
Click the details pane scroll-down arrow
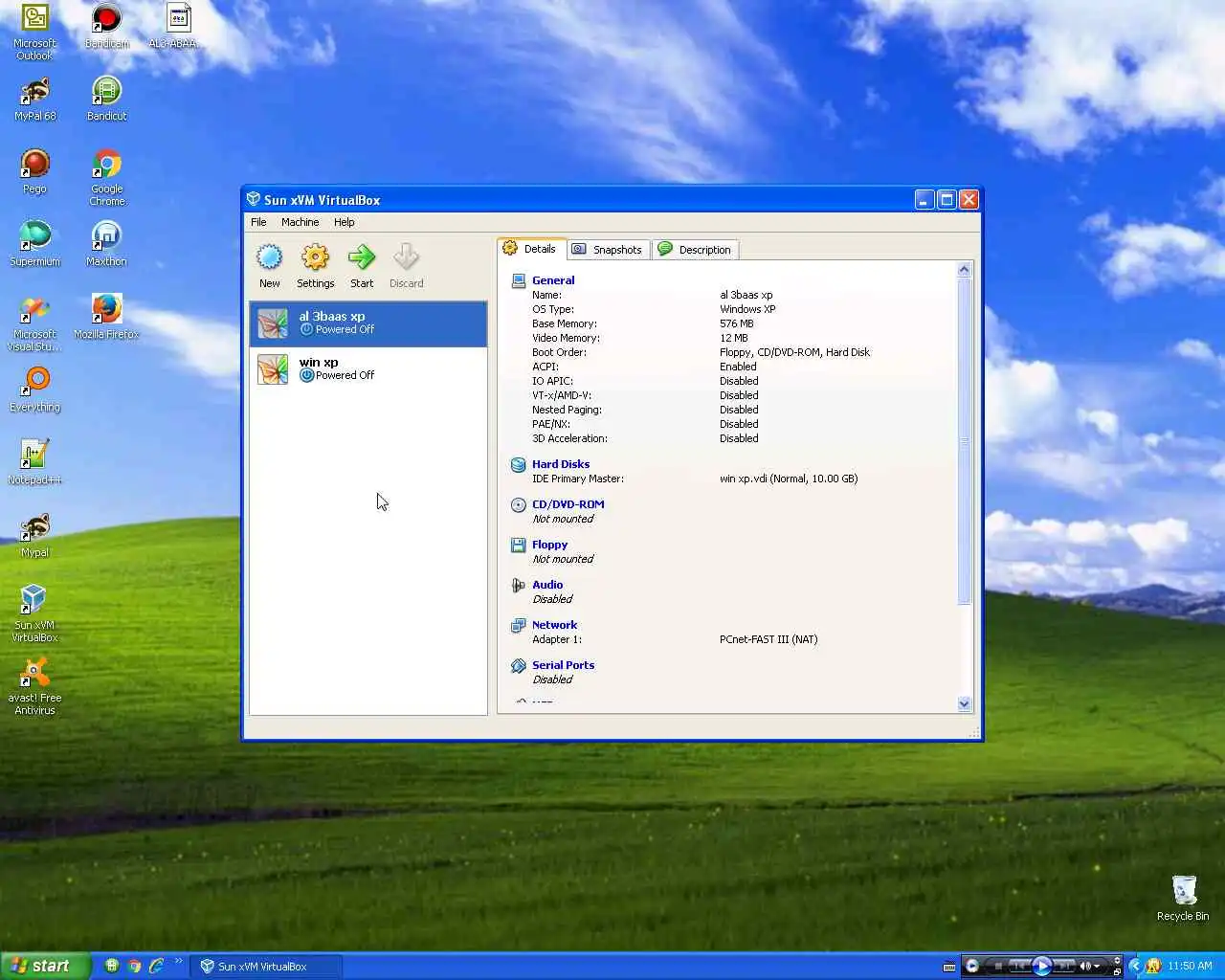(x=964, y=703)
